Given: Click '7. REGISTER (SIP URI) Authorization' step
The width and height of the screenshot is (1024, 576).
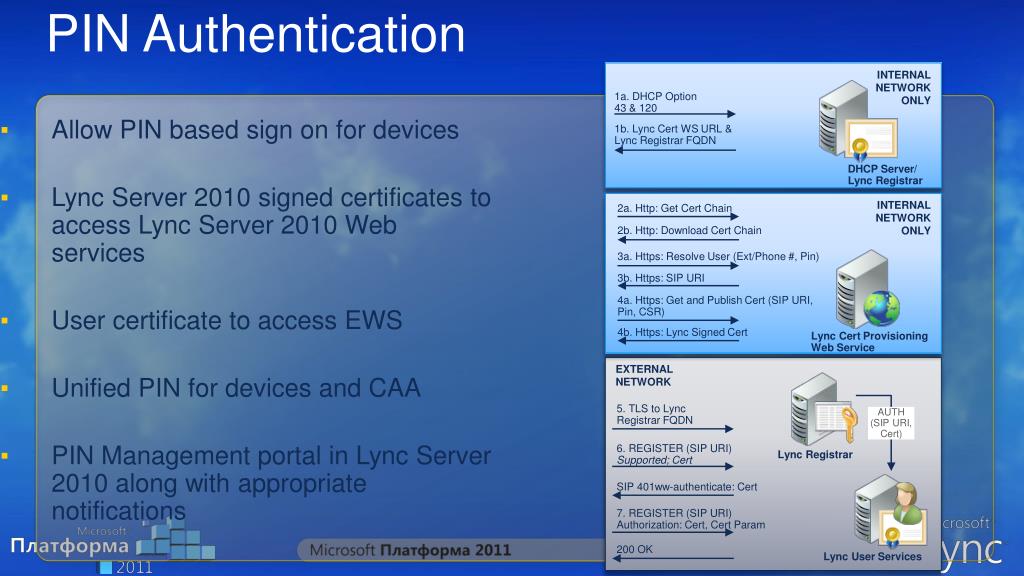Looking at the screenshot, I should [x=690, y=519].
